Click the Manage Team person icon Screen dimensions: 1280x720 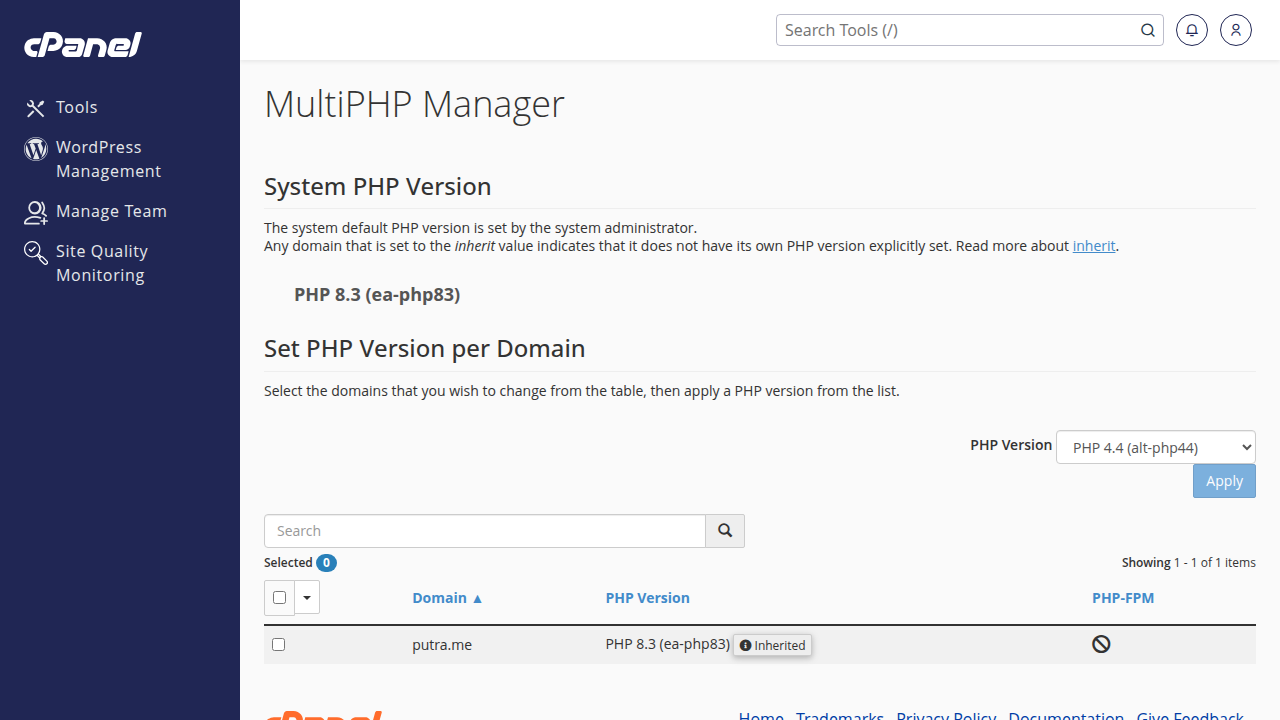click(36, 212)
